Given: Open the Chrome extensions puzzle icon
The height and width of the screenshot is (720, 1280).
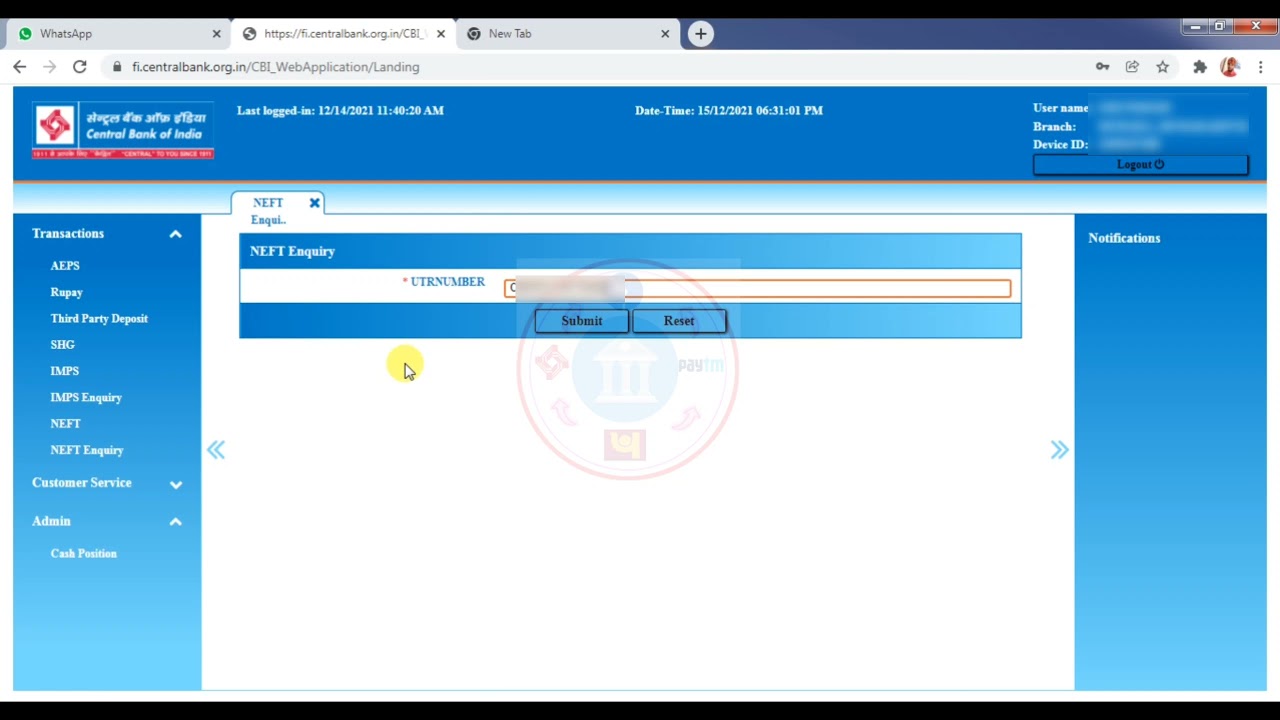Looking at the screenshot, I should click(x=1200, y=67).
